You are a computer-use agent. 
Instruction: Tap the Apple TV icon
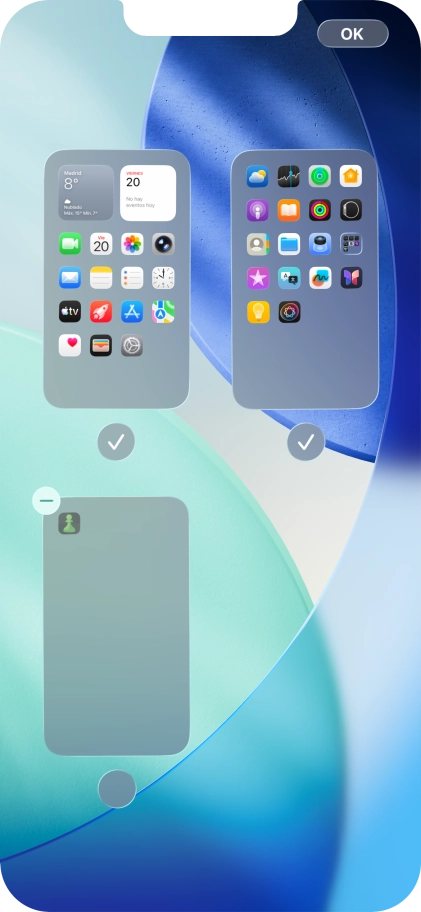click(70, 312)
